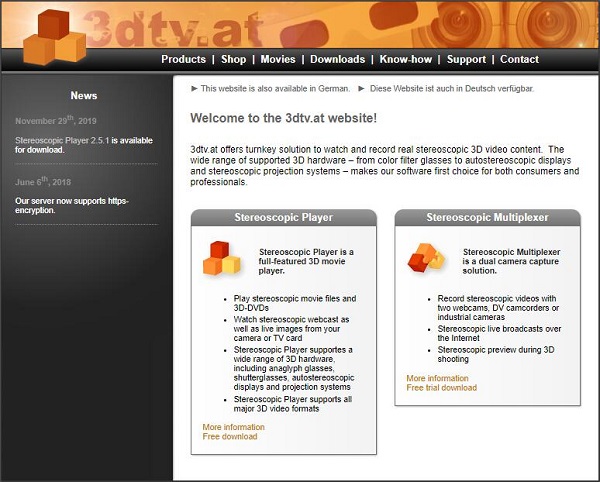Click 'Record stereoscopic videos with two webcams' bullet
Image resolution: width=600 pixels, height=482 pixels.
pyautogui.click(x=498, y=308)
